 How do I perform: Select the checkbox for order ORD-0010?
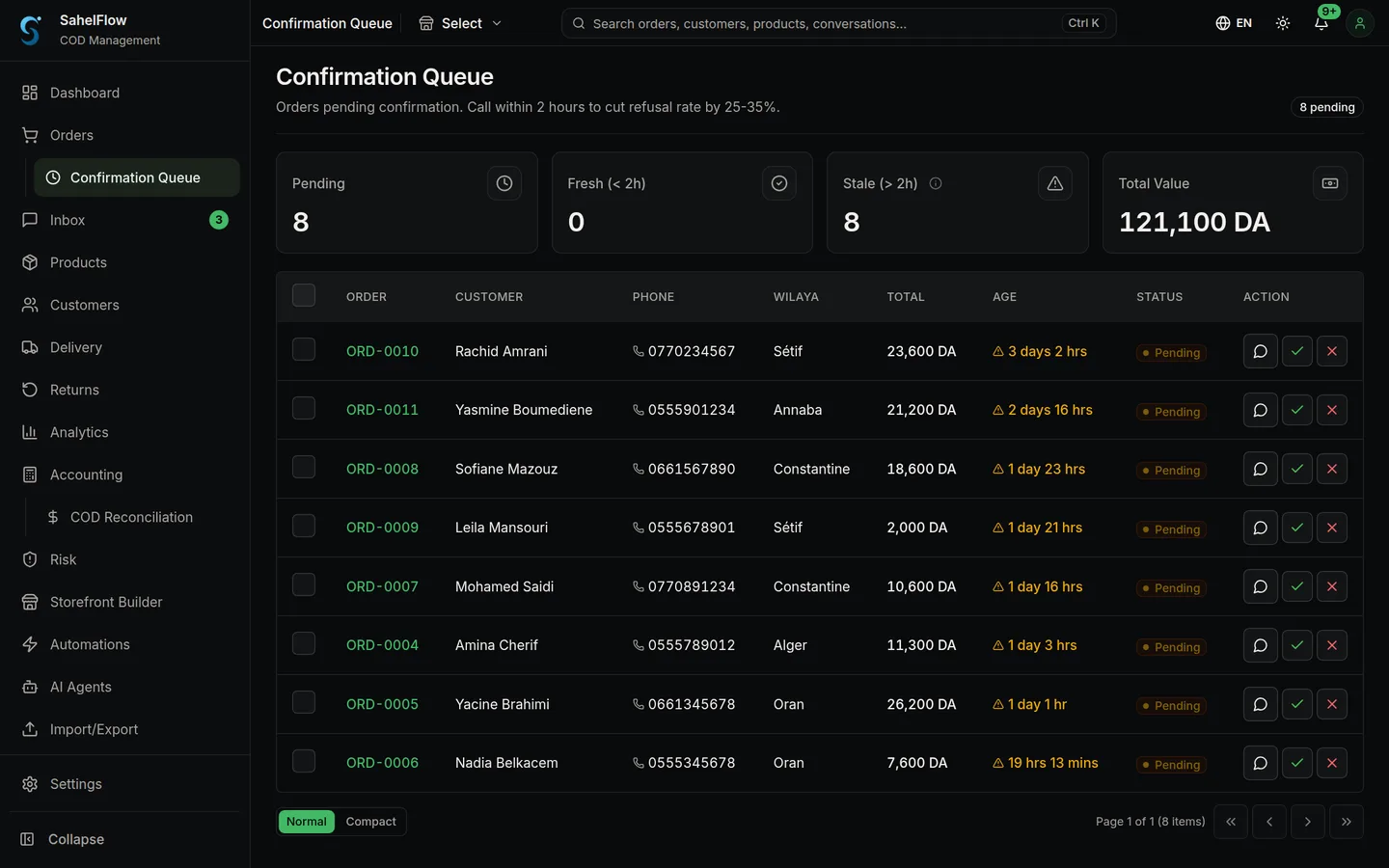(304, 349)
